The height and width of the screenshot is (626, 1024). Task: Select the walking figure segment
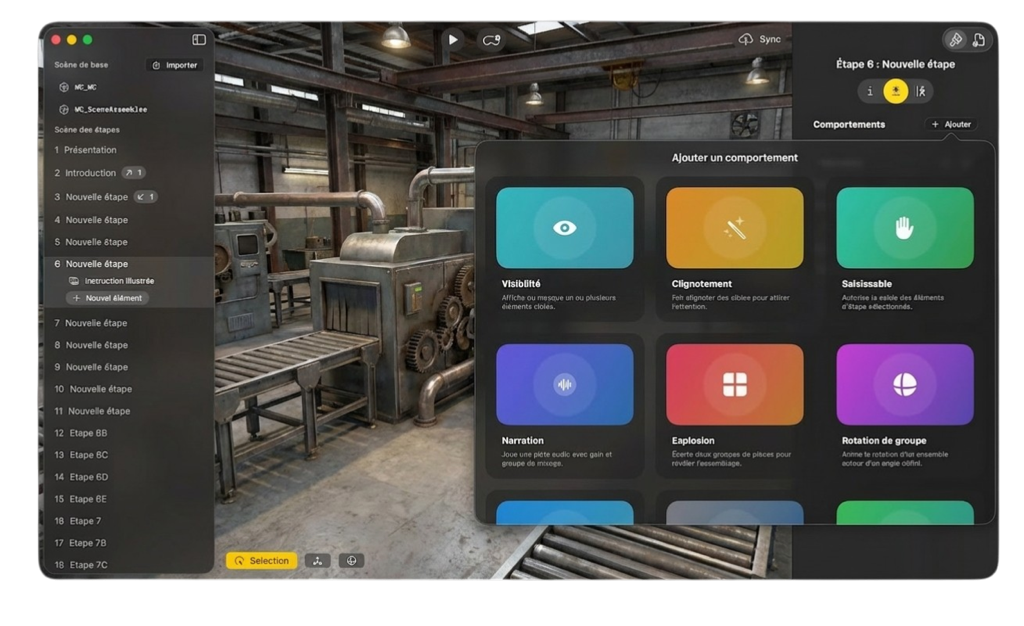click(921, 91)
